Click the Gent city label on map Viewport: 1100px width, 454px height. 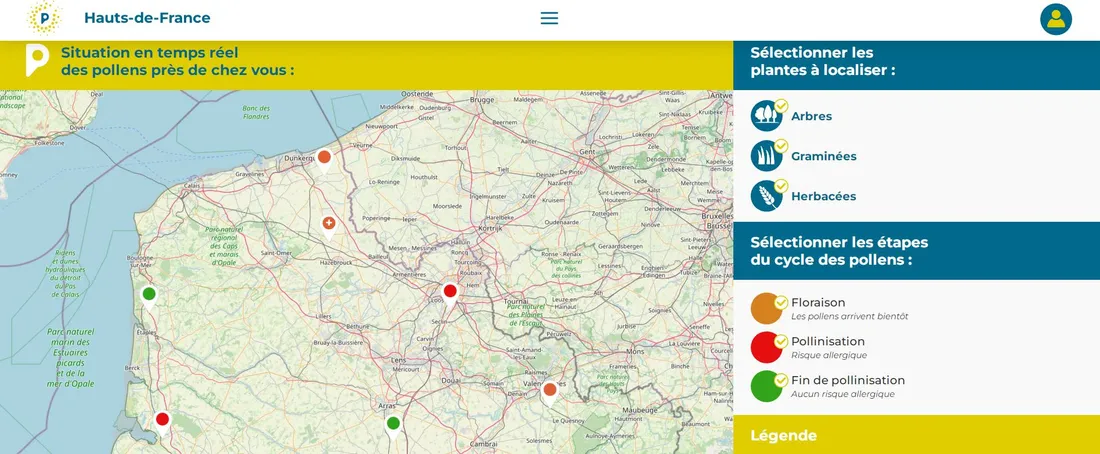pos(588,152)
